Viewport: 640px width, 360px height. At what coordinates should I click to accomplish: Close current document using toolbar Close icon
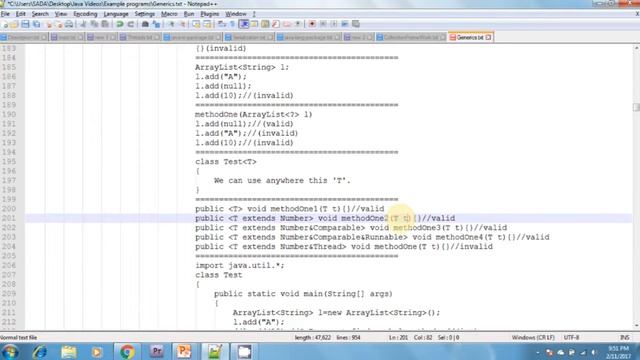pyautogui.click(x=49, y=24)
